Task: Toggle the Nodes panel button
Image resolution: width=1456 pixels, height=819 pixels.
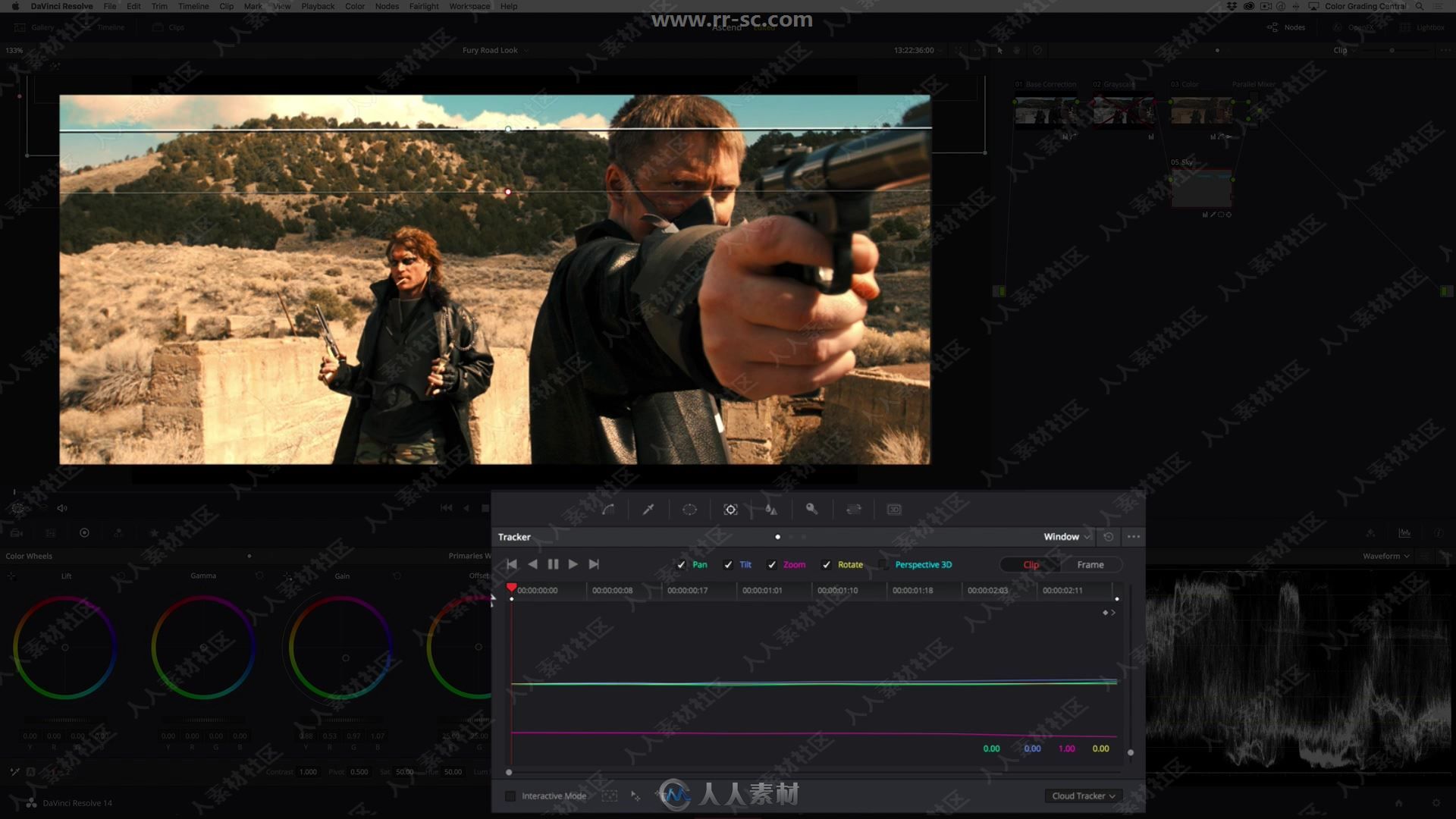Action: click(x=1286, y=27)
